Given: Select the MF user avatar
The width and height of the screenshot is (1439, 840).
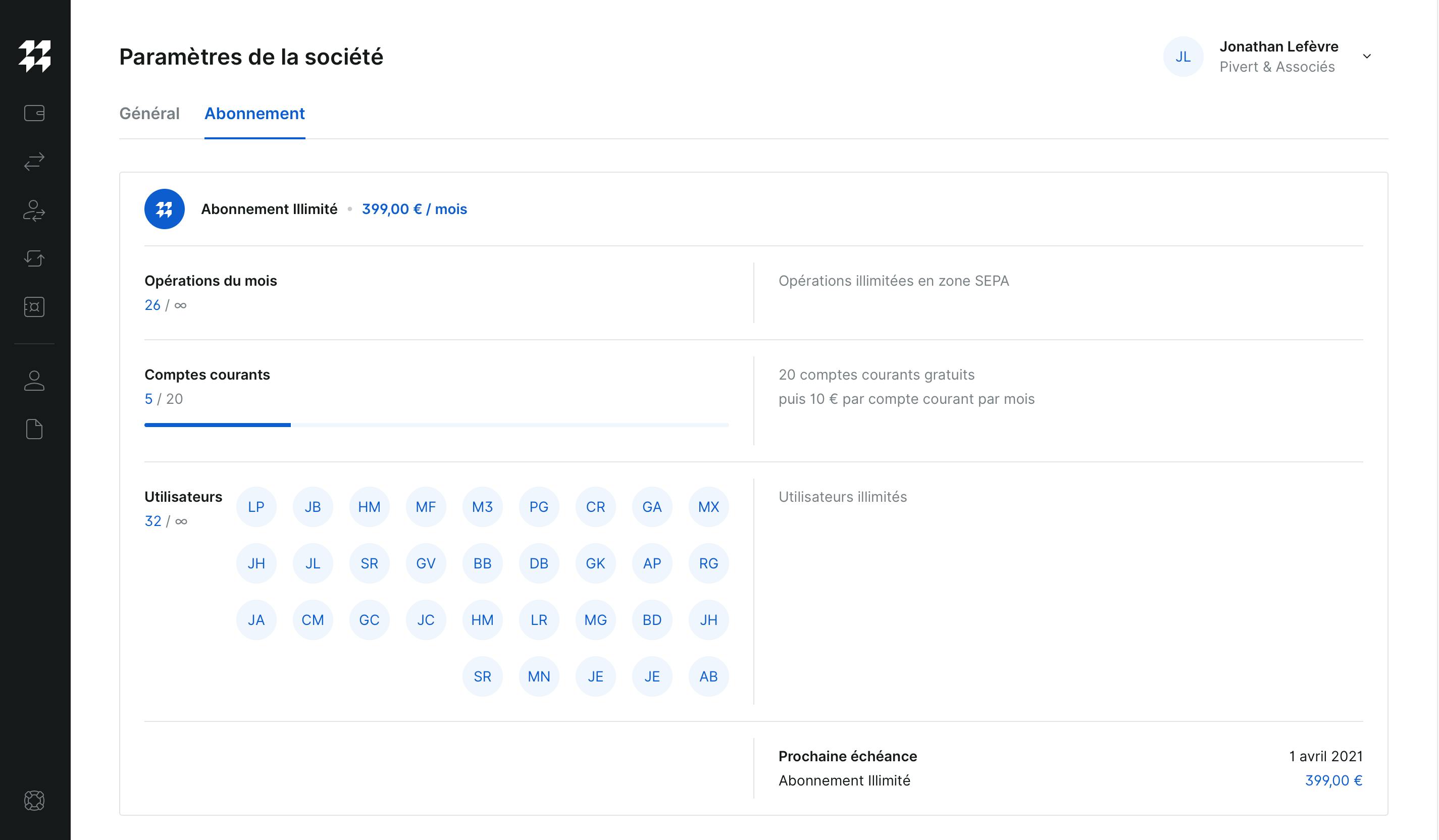Looking at the screenshot, I should (426, 506).
